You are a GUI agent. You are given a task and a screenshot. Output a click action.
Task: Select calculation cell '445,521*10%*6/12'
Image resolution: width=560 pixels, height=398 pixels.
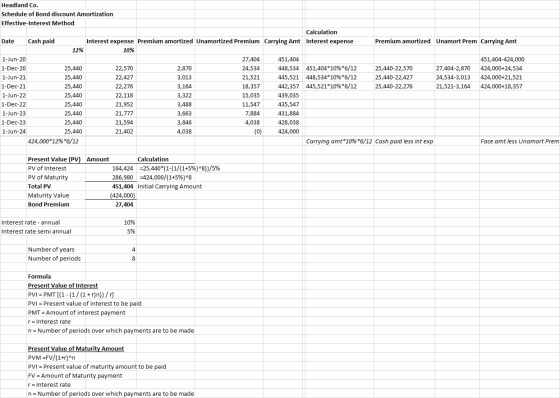(331, 86)
